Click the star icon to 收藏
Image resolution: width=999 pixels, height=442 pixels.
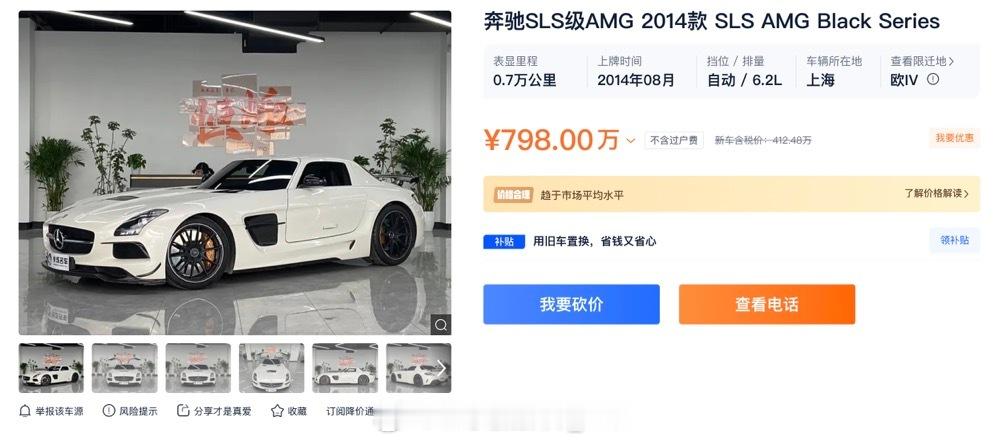coord(277,411)
